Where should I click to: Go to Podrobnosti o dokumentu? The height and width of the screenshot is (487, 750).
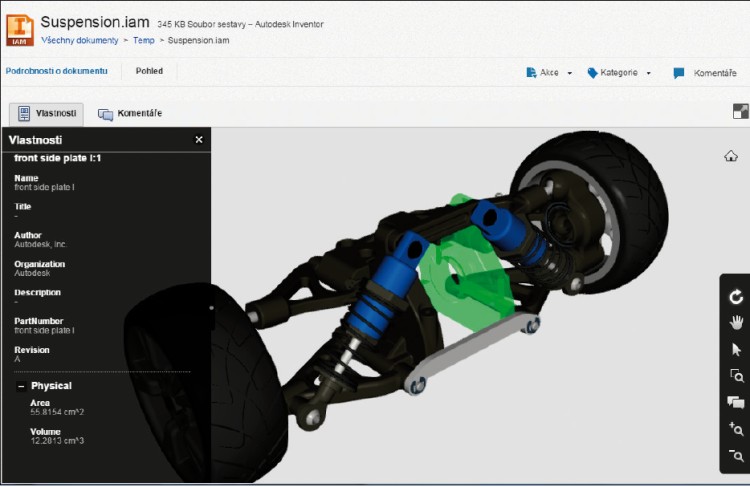(x=56, y=71)
